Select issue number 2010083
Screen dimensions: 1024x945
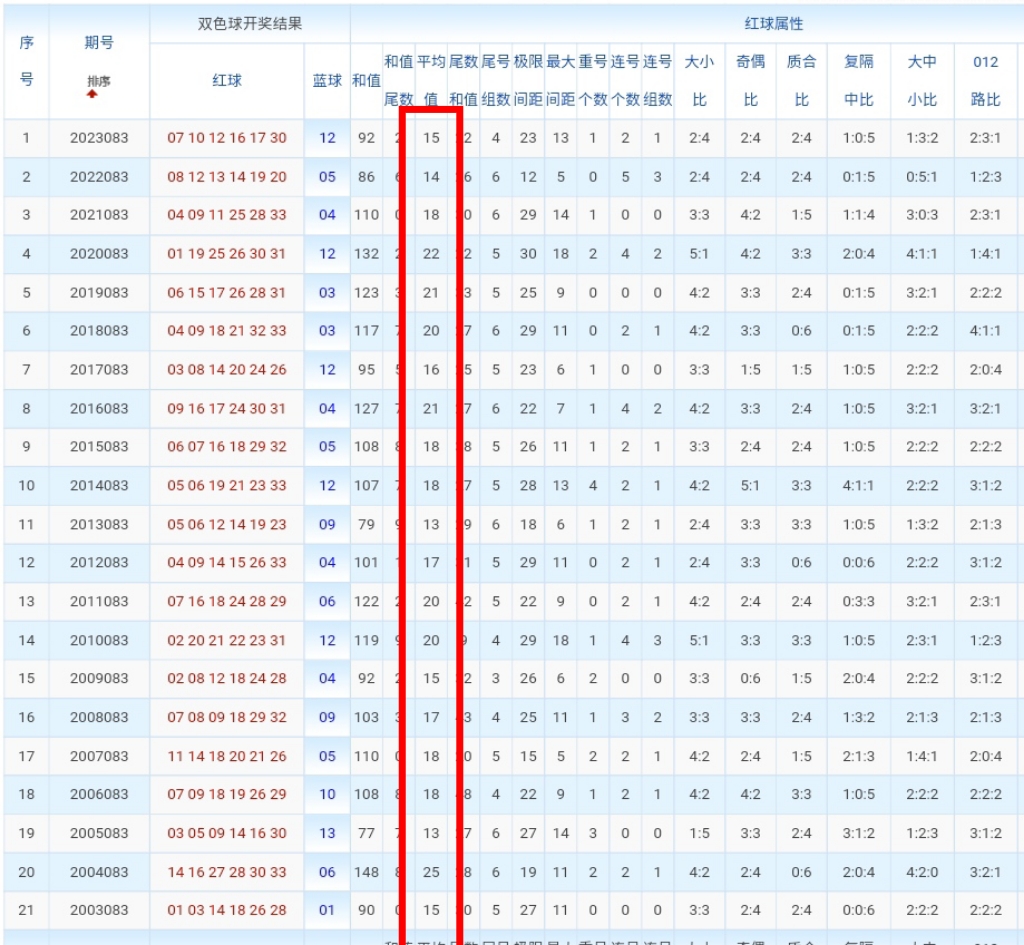coord(99,640)
